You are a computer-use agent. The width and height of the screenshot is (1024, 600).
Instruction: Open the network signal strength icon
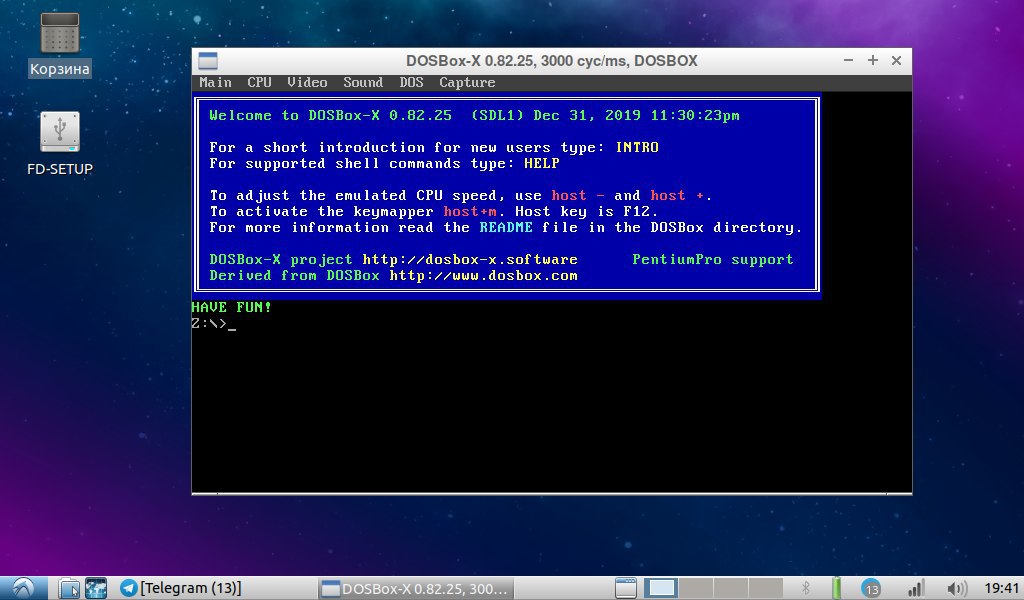[916, 588]
